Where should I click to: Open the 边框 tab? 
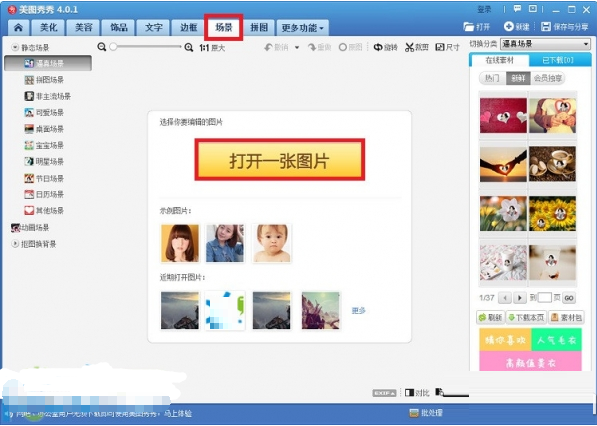coord(188,28)
